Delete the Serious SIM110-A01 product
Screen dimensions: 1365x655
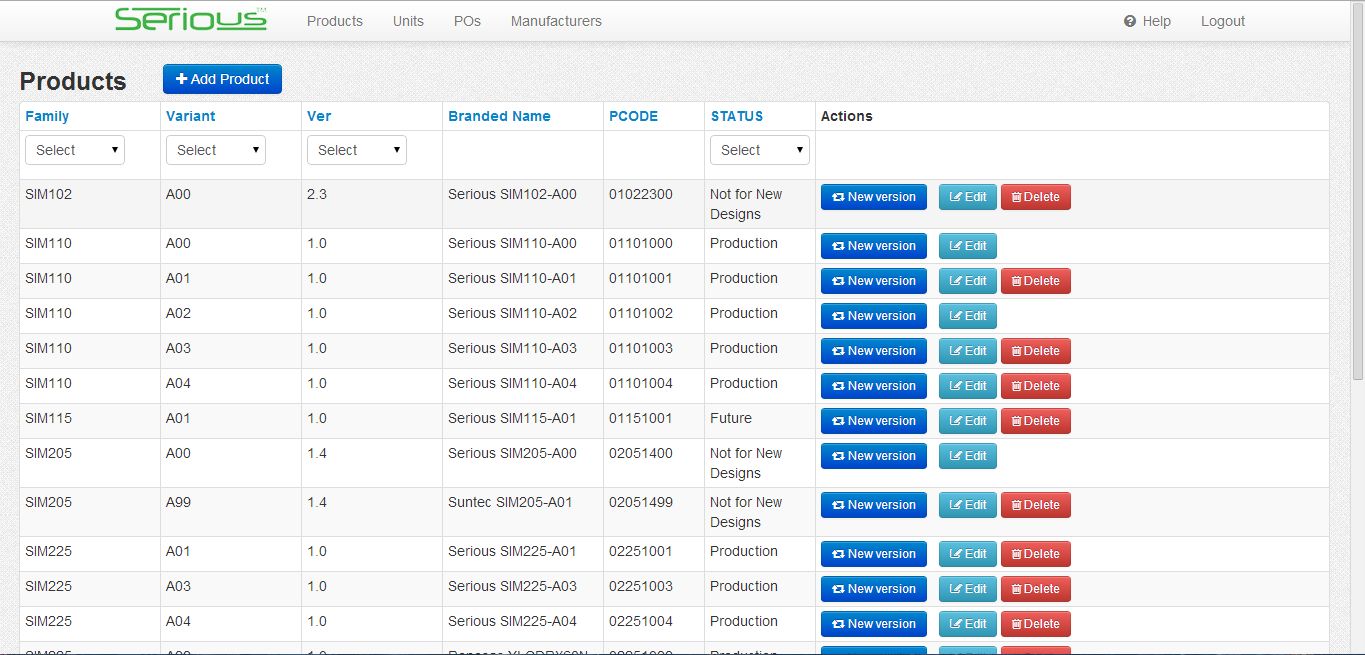click(x=1035, y=281)
